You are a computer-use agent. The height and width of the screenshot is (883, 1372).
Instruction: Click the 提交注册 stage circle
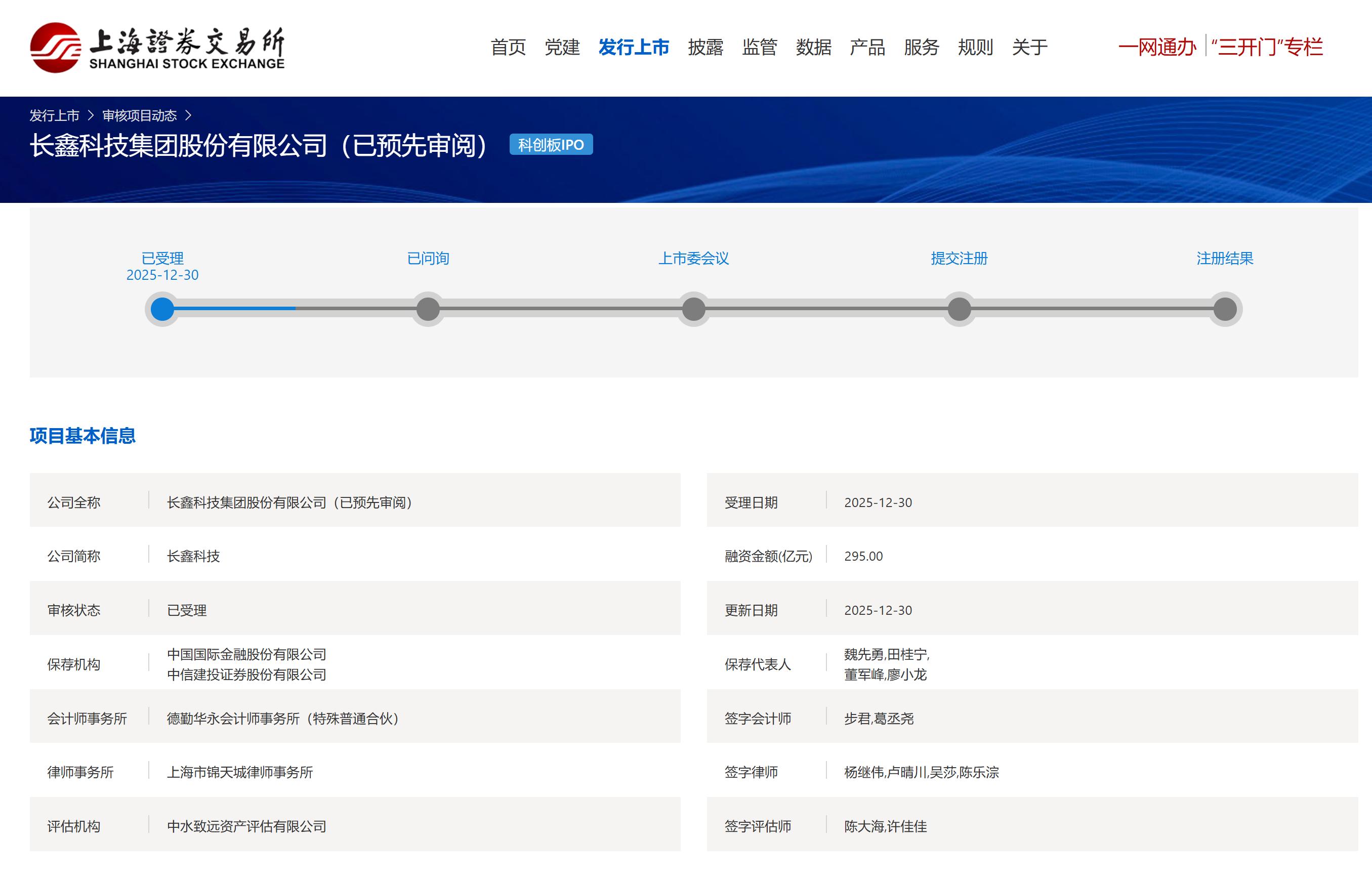[959, 309]
